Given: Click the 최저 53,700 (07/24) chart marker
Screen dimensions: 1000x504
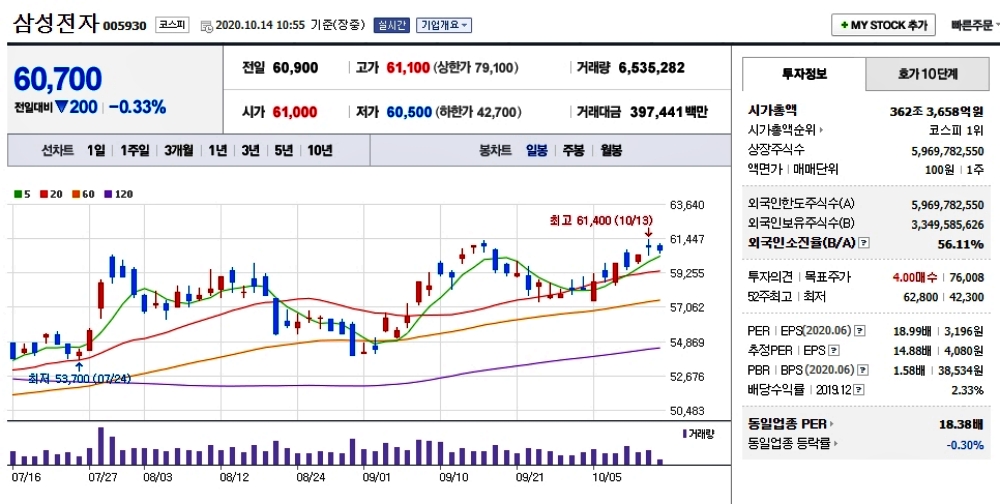Looking at the screenshot, I should [x=79, y=379].
